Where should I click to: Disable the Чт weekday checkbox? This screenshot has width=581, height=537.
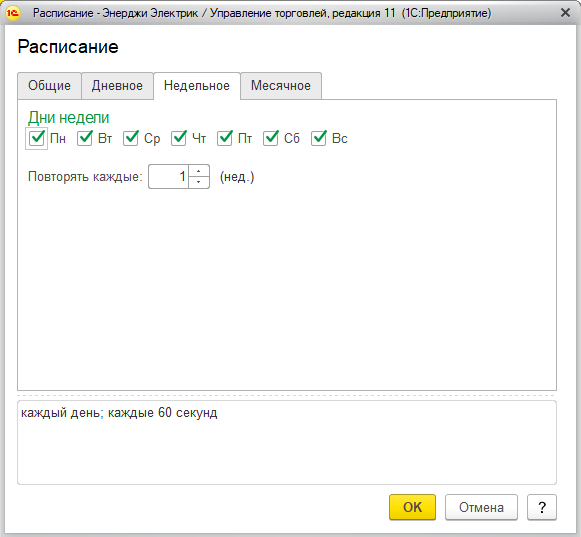[x=179, y=138]
